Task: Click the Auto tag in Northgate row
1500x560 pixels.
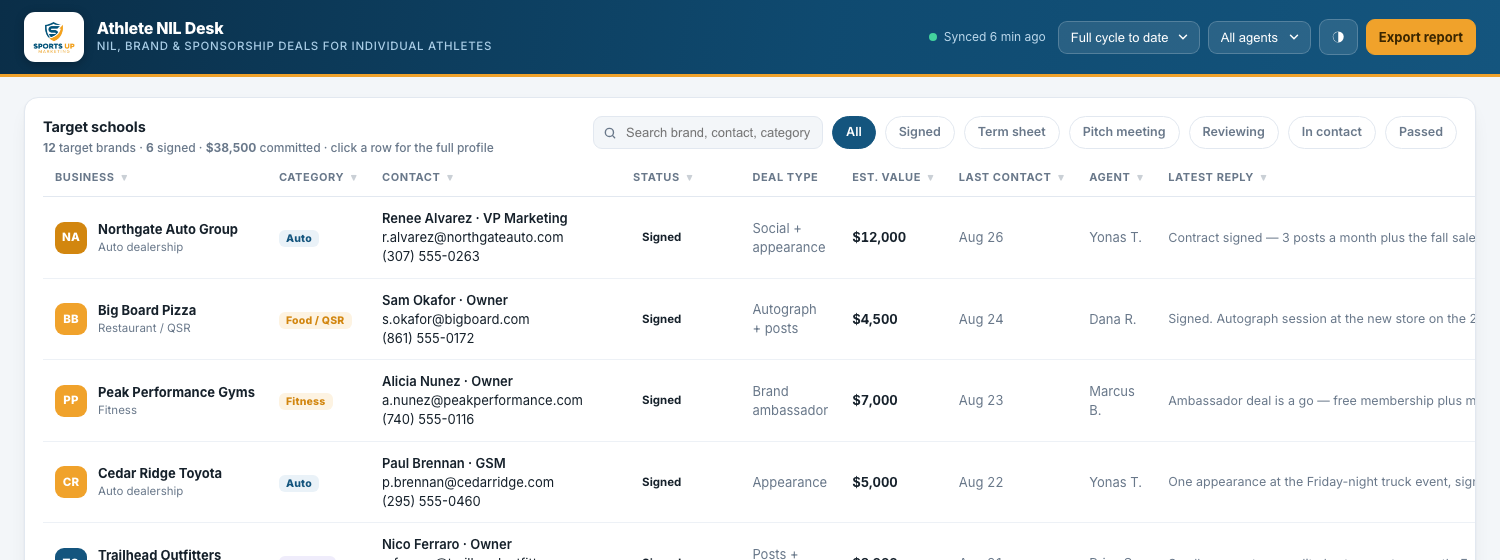Action: (x=299, y=238)
